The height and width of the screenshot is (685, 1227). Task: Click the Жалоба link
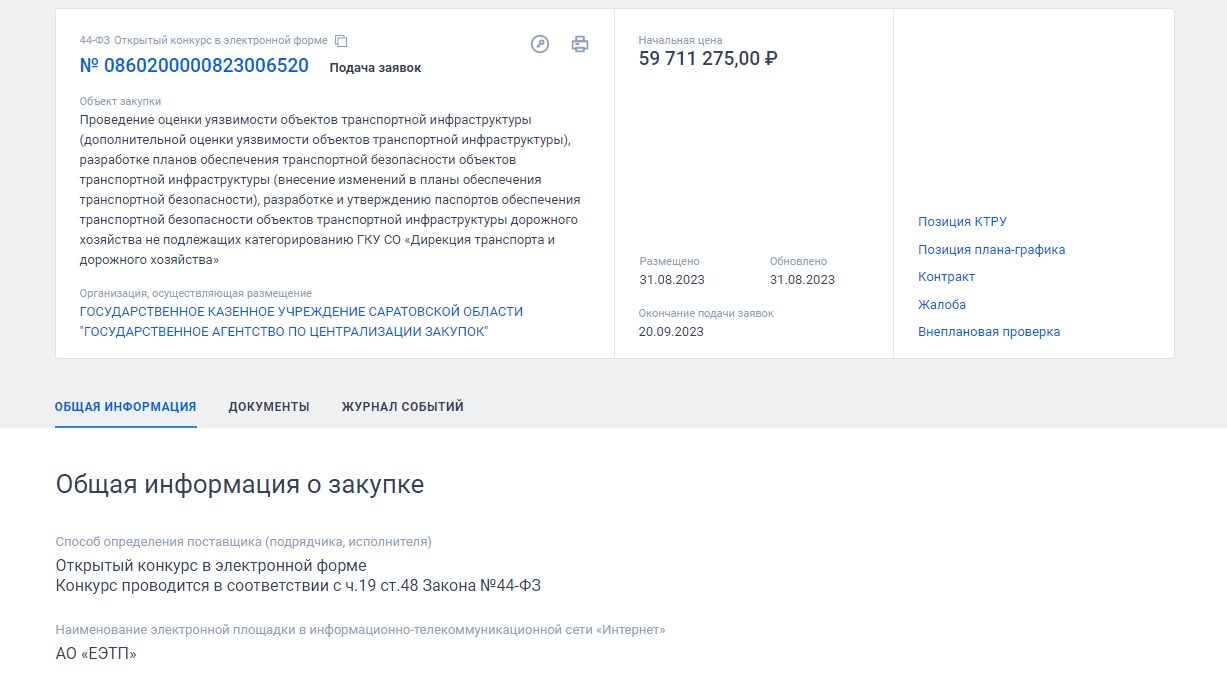click(942, 305)
